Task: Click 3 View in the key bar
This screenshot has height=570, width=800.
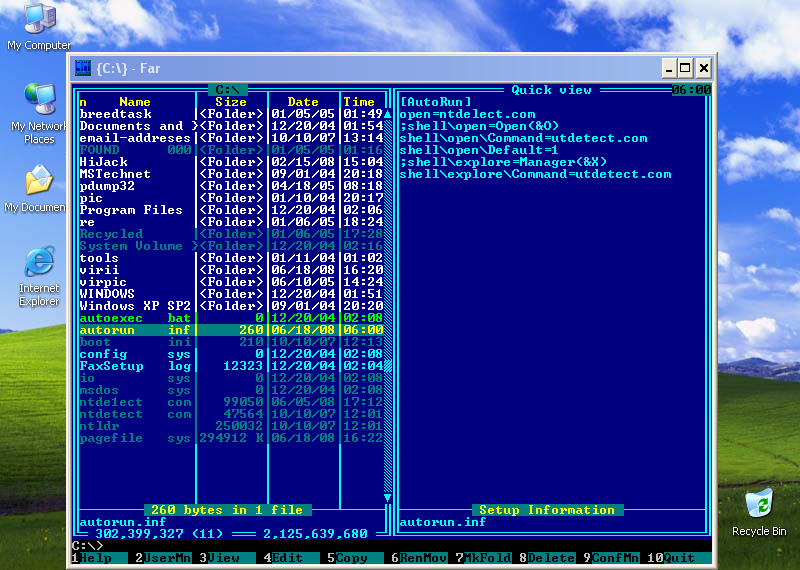Action: click(x=227, y=558)
